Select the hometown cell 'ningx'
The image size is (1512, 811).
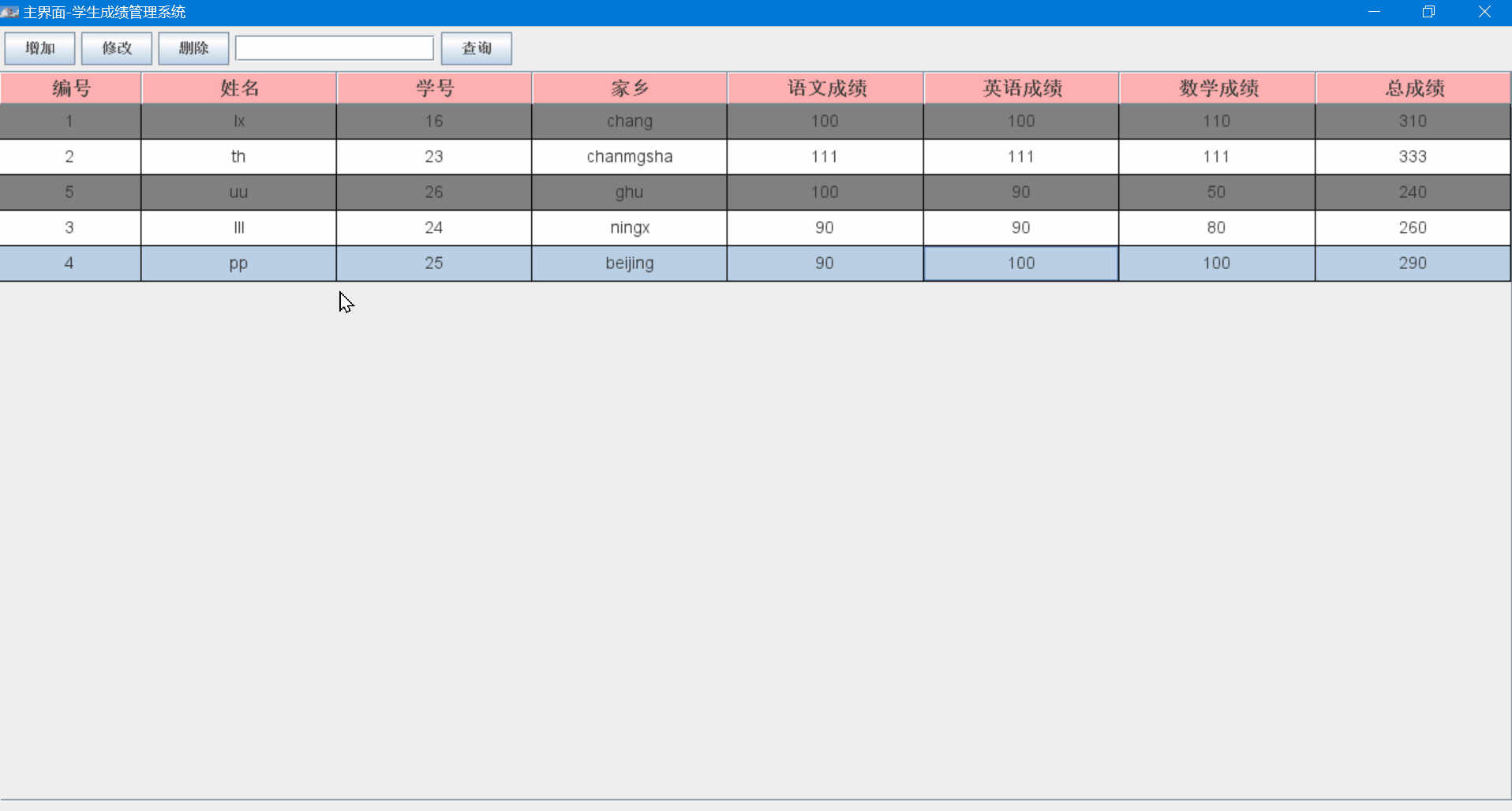[x=630, y=228]
